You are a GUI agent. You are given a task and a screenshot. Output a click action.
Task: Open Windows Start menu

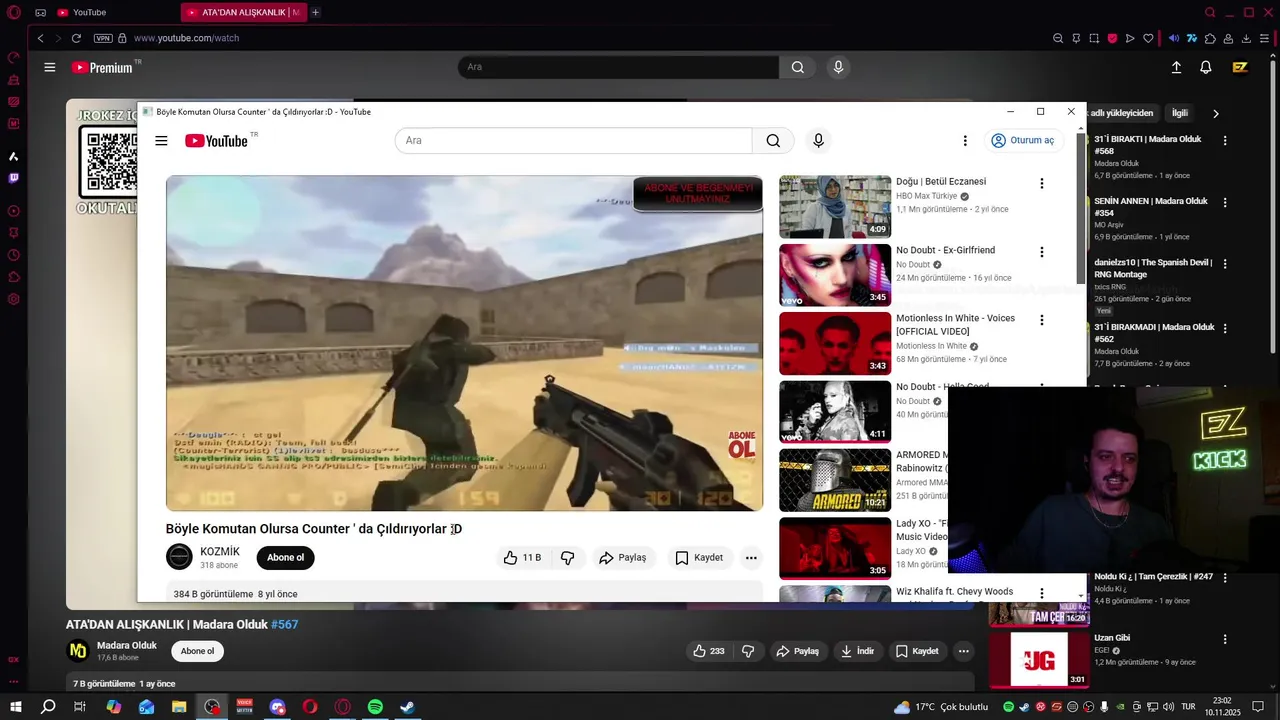point(16,707)
